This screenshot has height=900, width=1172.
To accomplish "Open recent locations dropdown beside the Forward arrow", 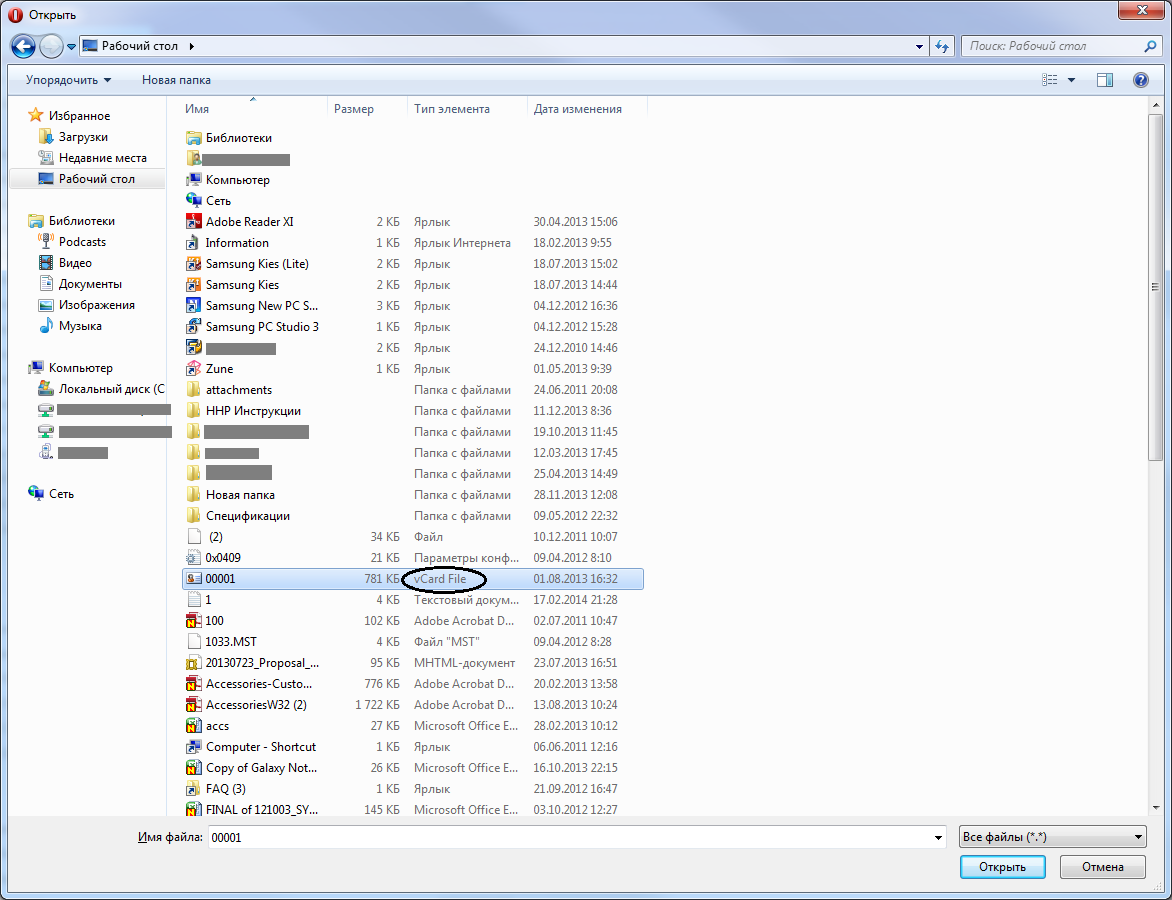I will (71, 47).
